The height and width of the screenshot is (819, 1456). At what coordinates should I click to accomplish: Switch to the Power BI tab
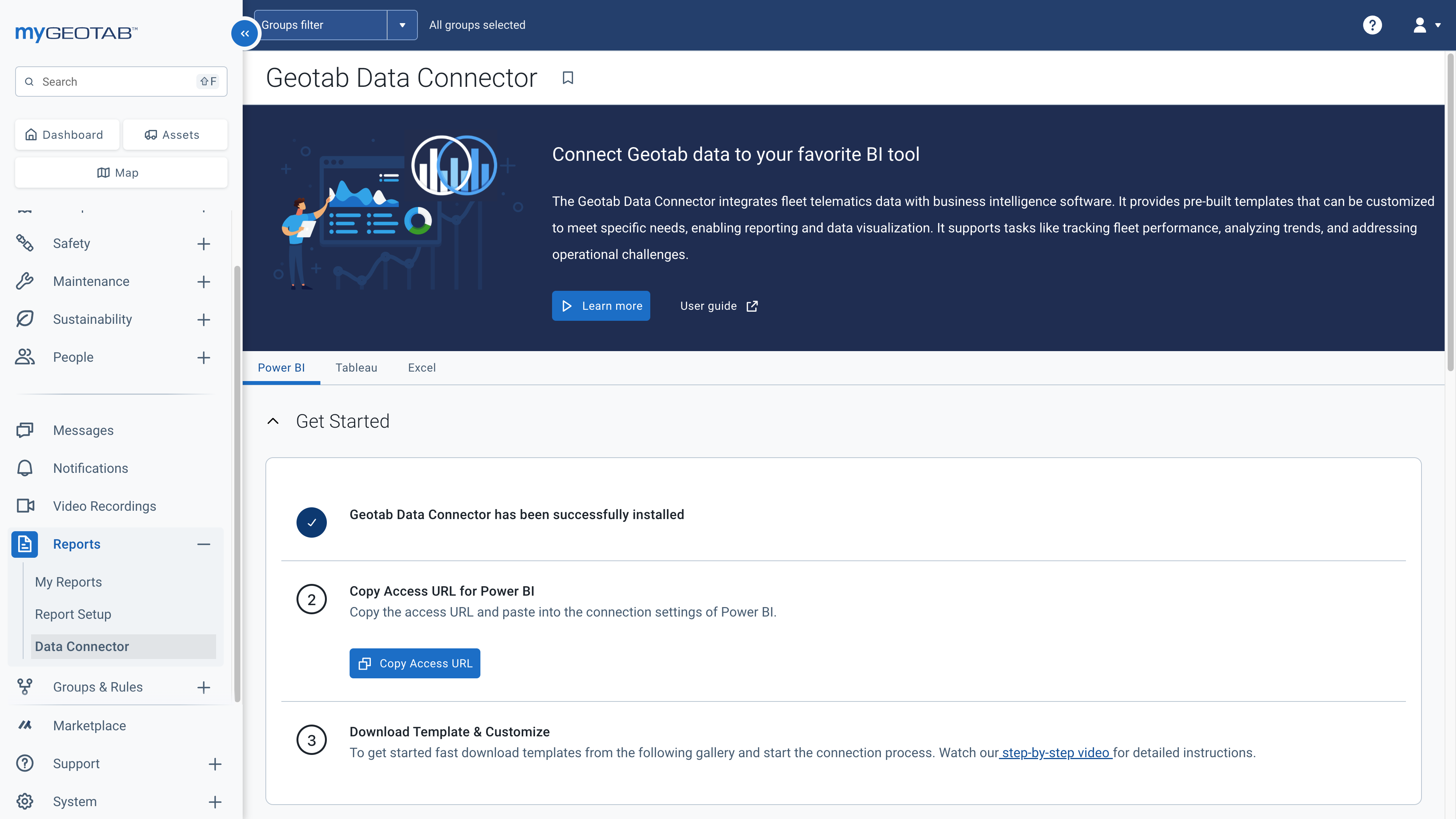point(281,367)
